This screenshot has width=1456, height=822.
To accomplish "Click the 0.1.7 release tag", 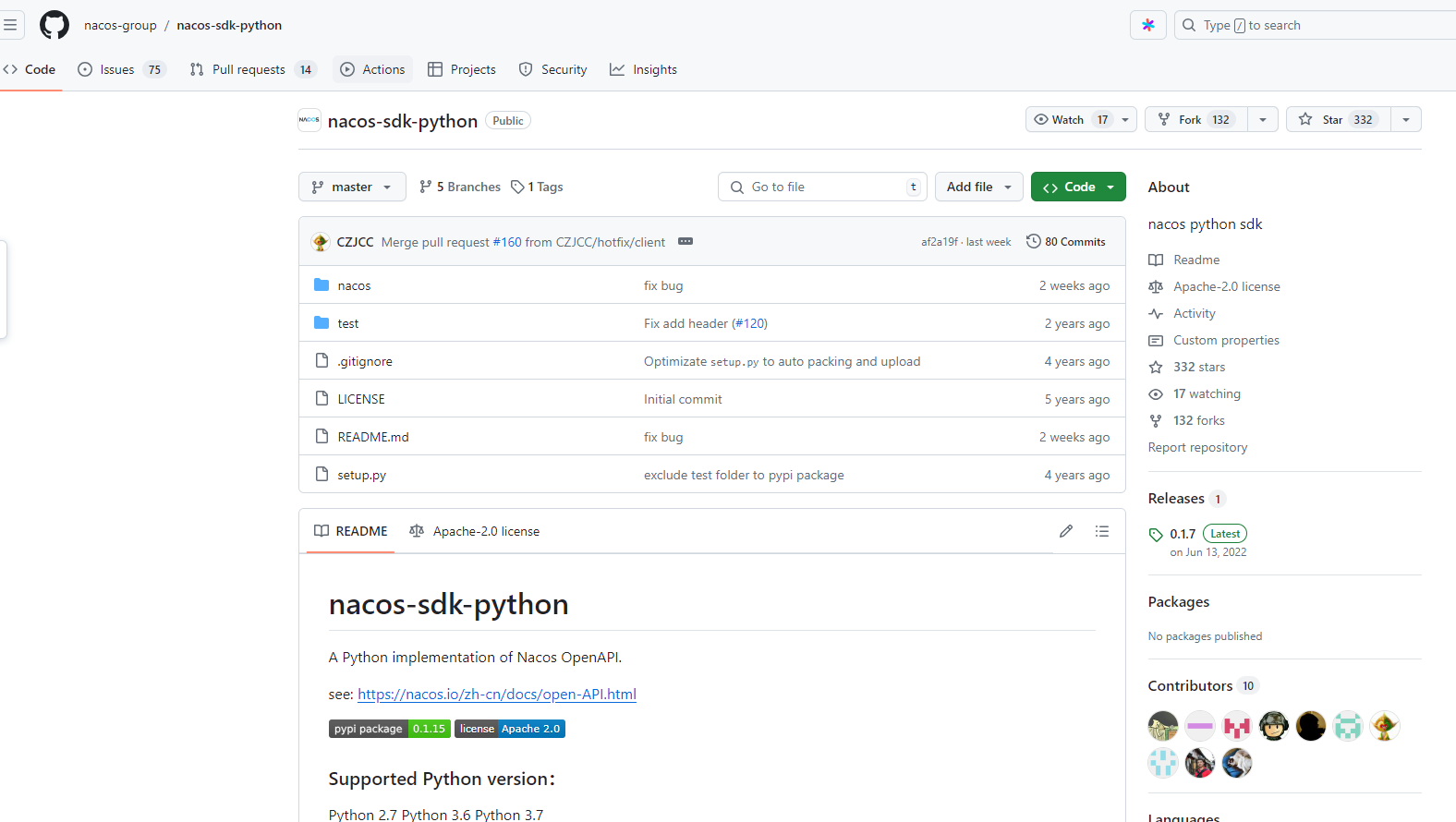I will point(1183,534).
